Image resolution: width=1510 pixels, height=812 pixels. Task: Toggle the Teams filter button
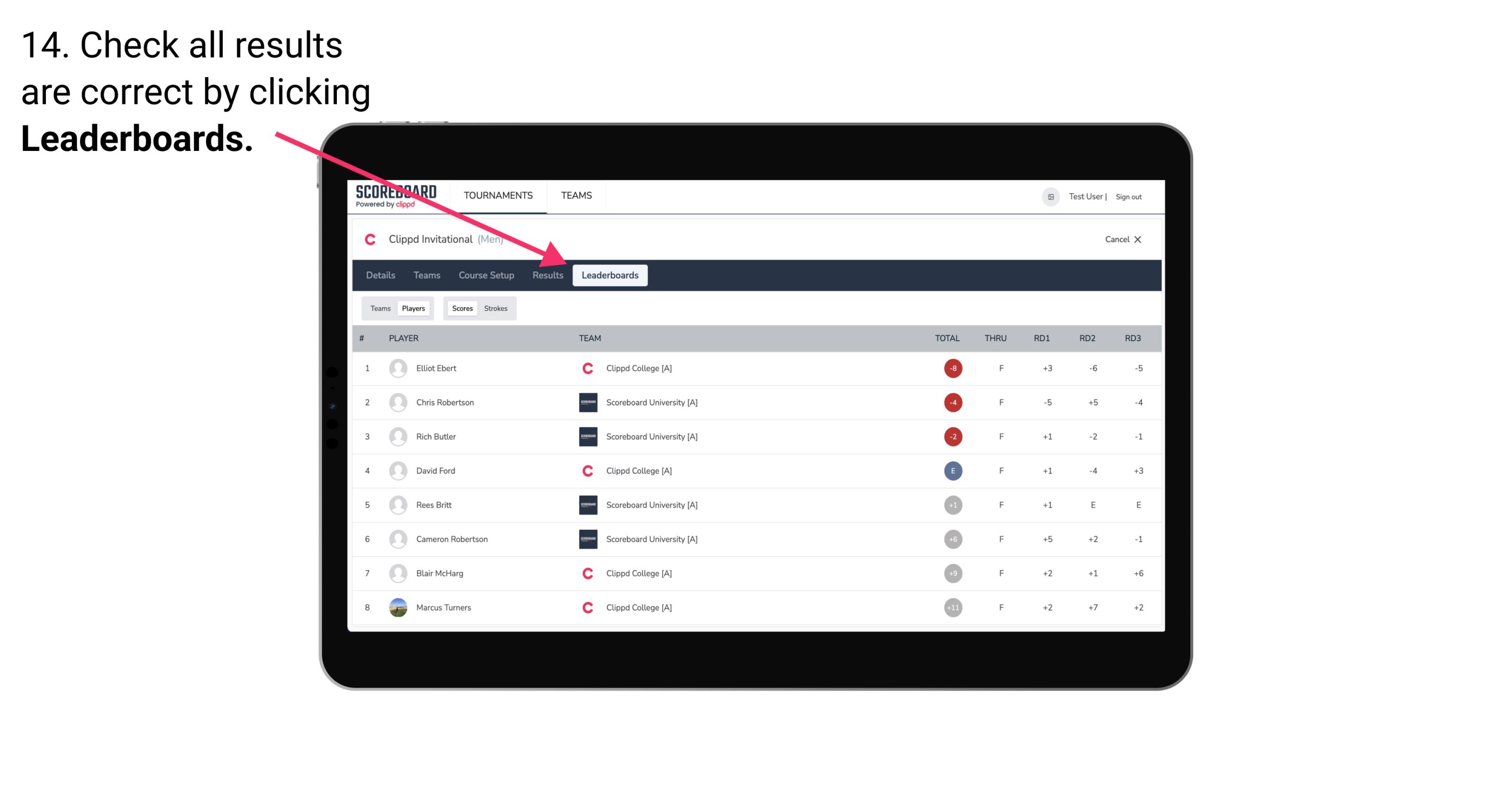(380, 308)
